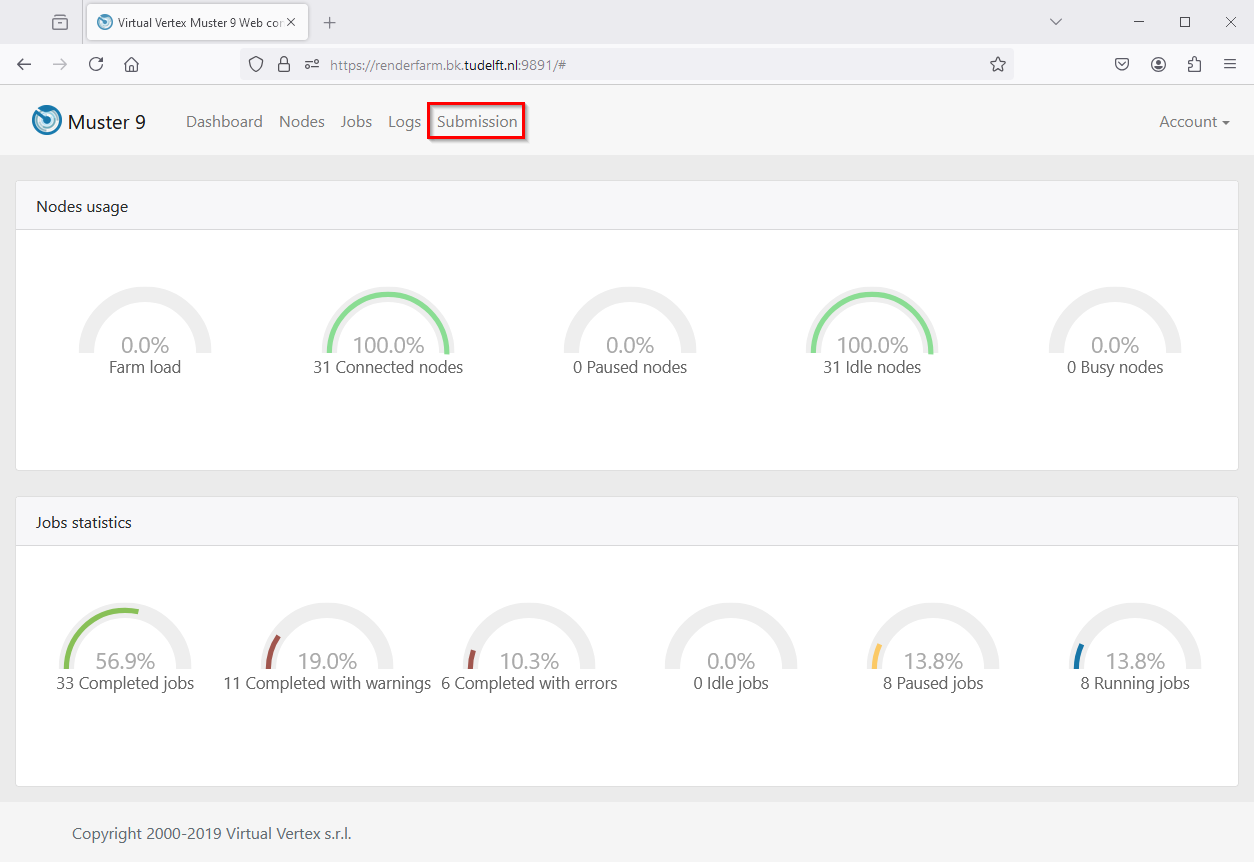Image resolution: width=1254 pixels, height=862 pixels.
Task: Go to the Logs section
Action: pyautogui.click(x=404, y=122)
